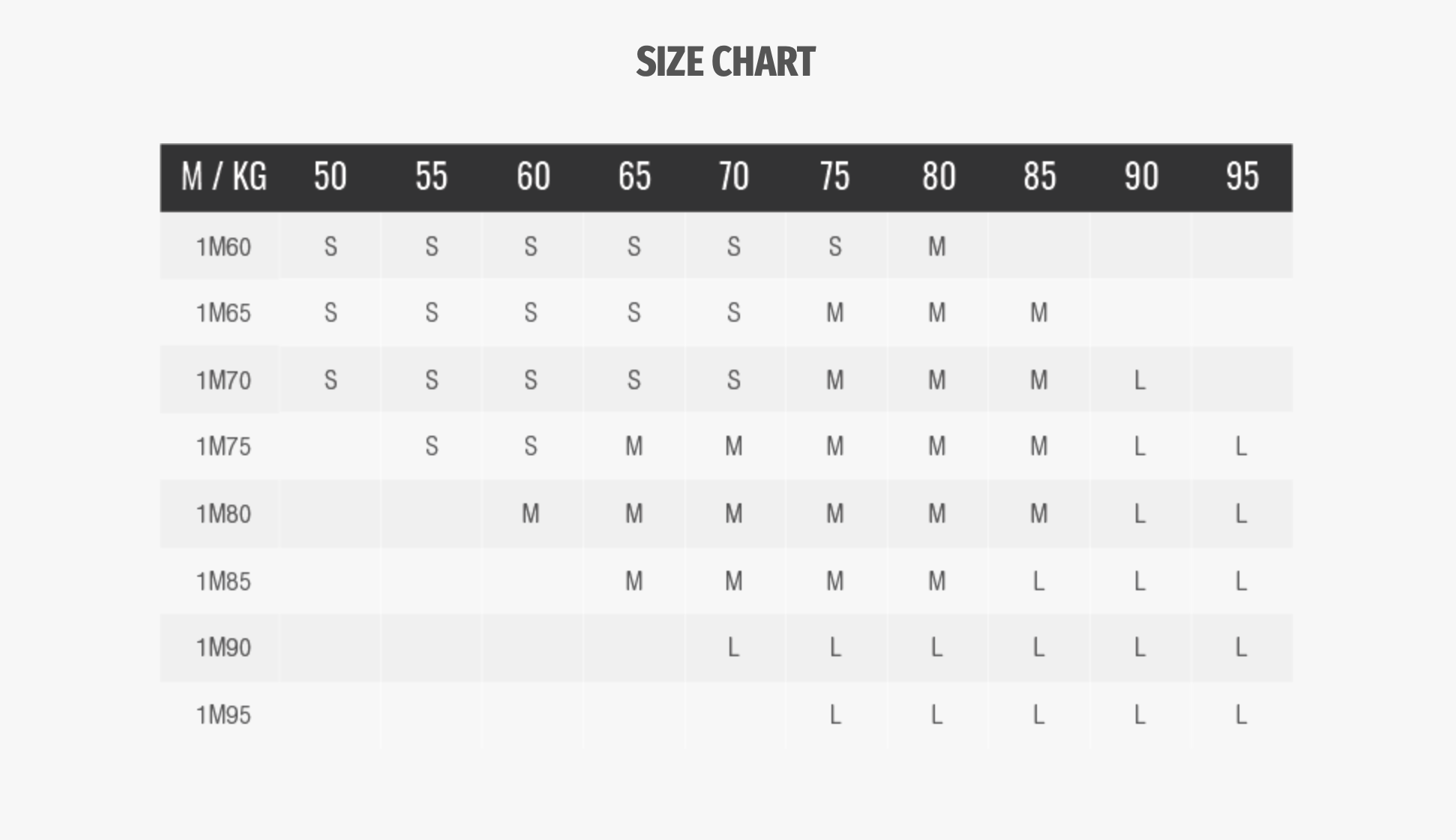Click size M for 1M80 at 60 kg
The height and width of the screenshot is (840, 1456).
coord(531,514)
